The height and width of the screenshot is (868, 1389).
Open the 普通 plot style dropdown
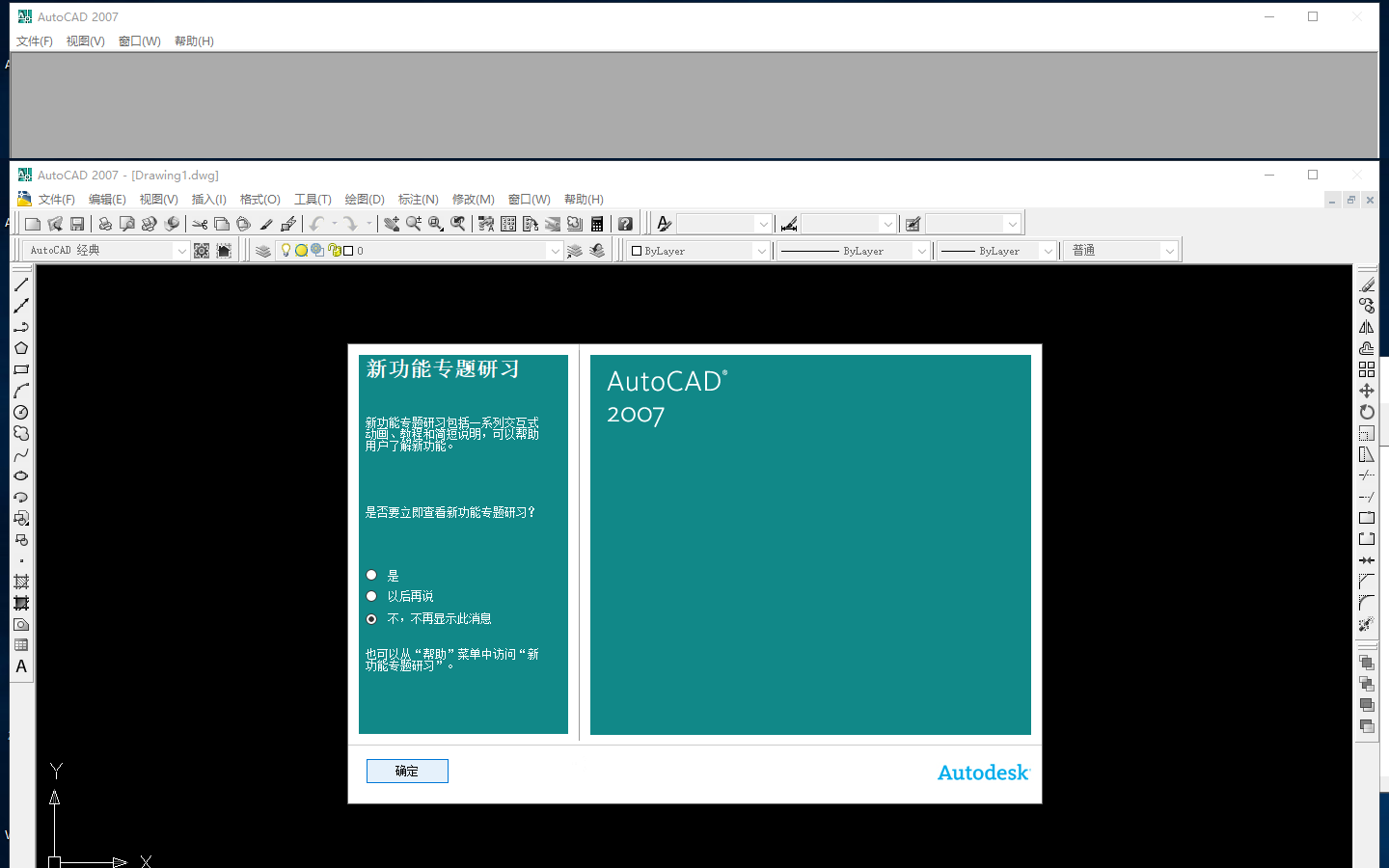point(1169,251)
